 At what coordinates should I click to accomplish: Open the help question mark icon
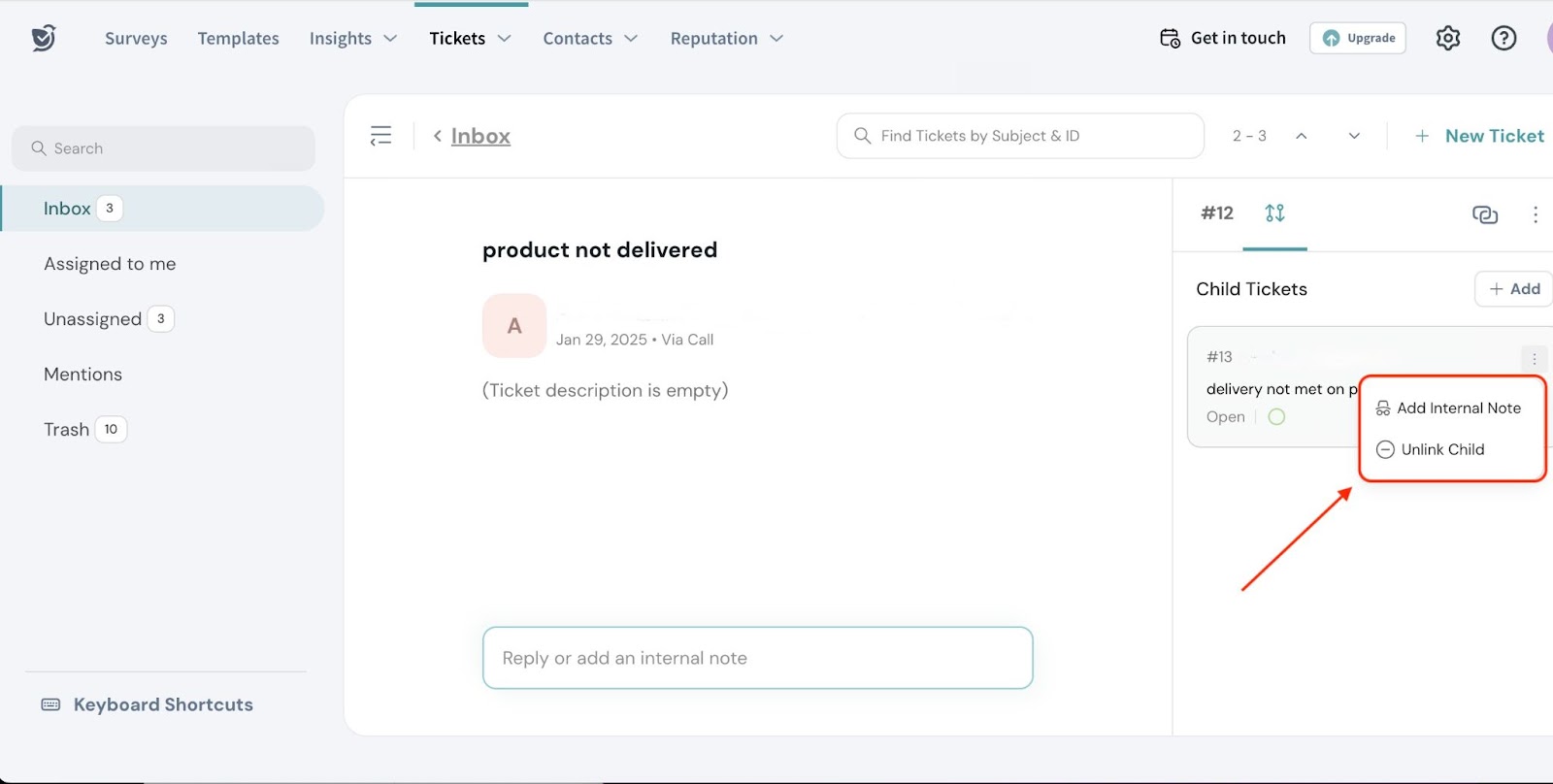pyautogui.click(x=1503, y=38)
